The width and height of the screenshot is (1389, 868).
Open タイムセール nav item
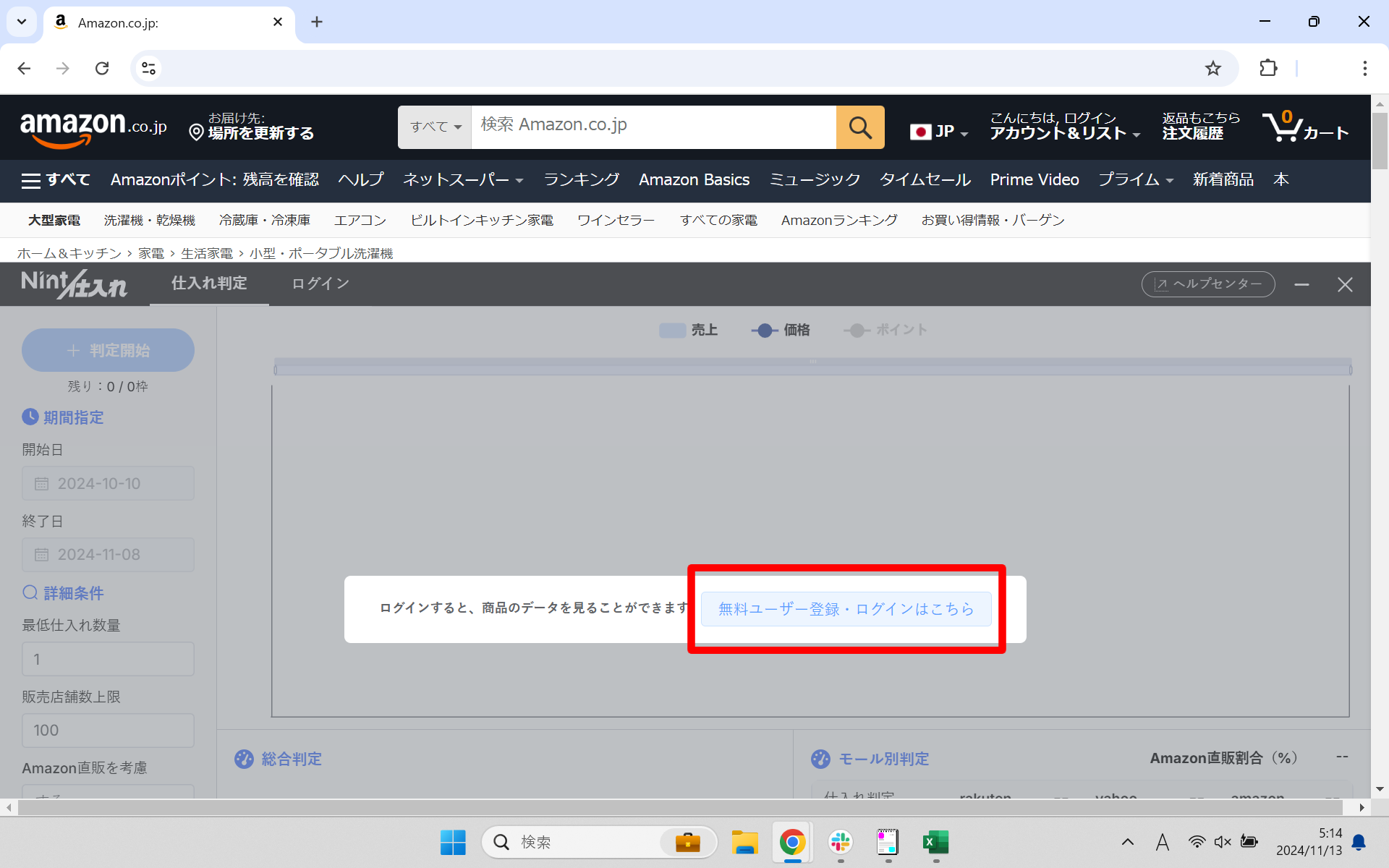tap(925, 179)
